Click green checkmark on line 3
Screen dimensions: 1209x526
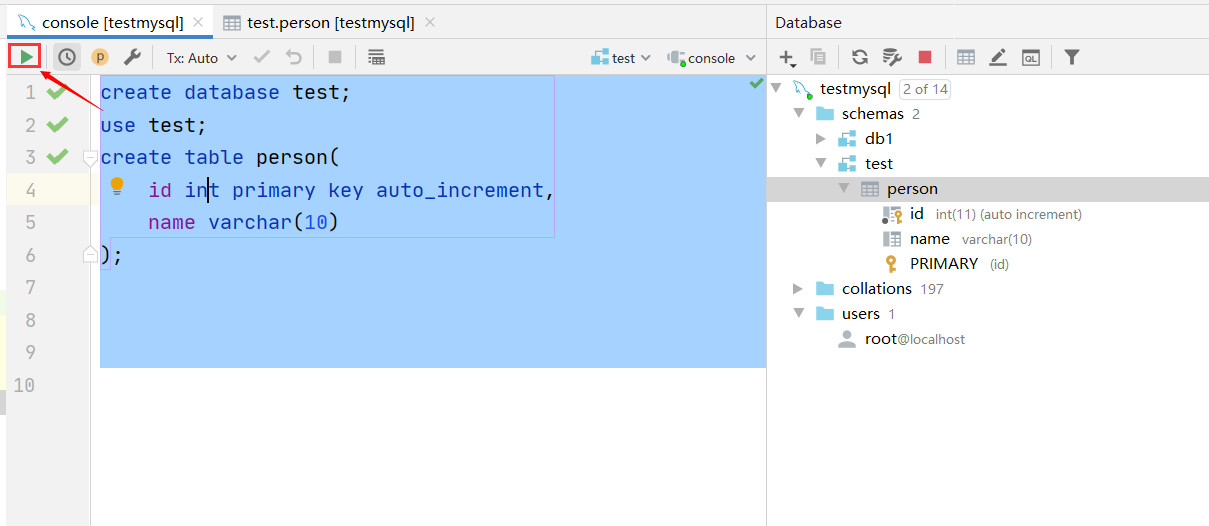(x=57, y=157)
